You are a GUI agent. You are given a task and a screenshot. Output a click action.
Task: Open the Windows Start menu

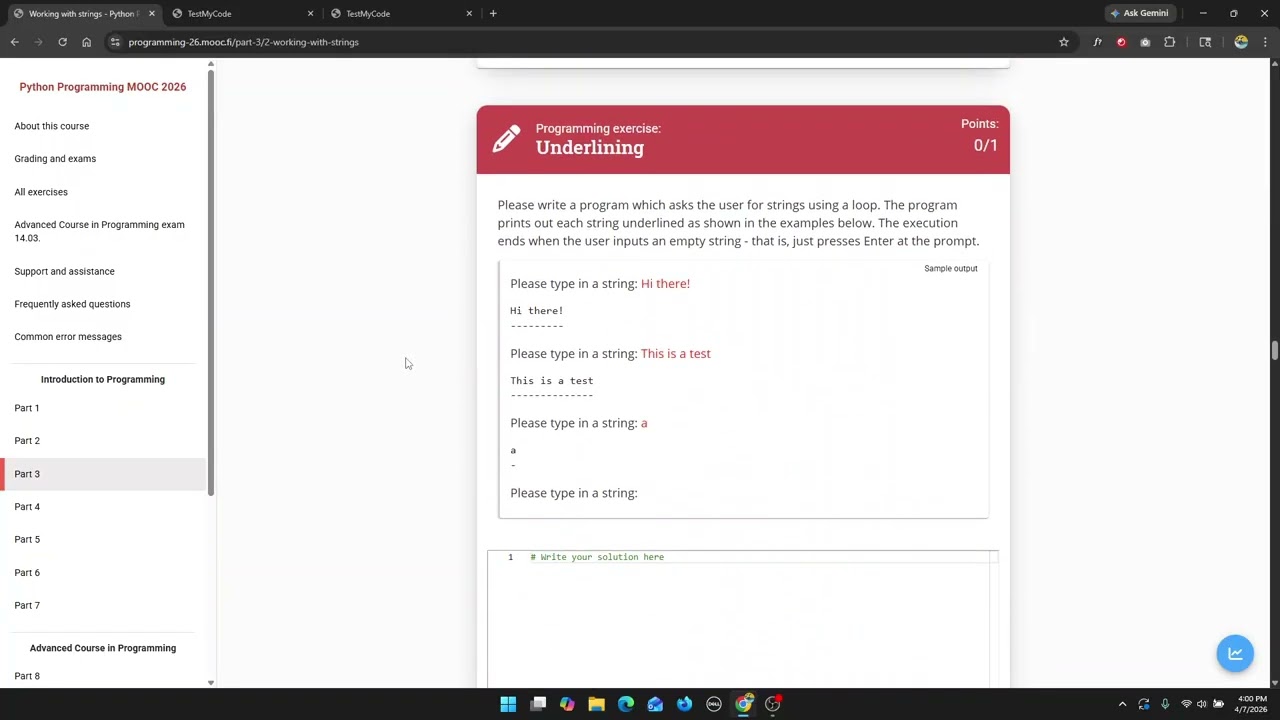pos(508,704)
